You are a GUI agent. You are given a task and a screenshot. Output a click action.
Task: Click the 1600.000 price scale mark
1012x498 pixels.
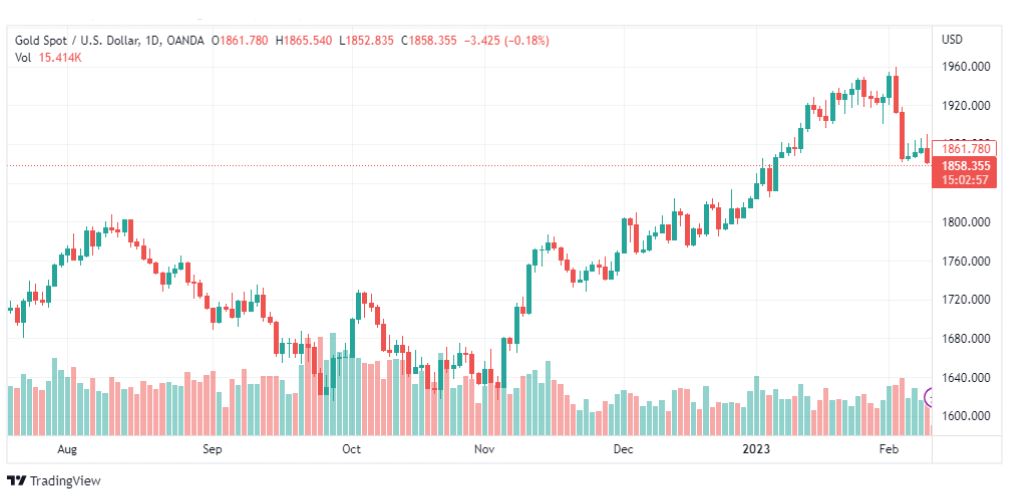click(966, 416)
